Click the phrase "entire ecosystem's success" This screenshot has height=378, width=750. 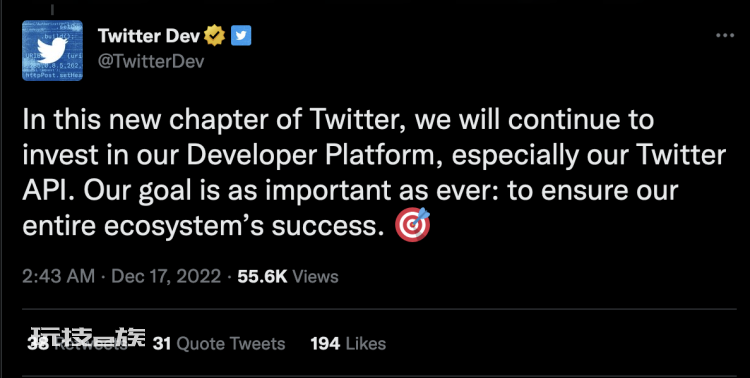[203, 226]
